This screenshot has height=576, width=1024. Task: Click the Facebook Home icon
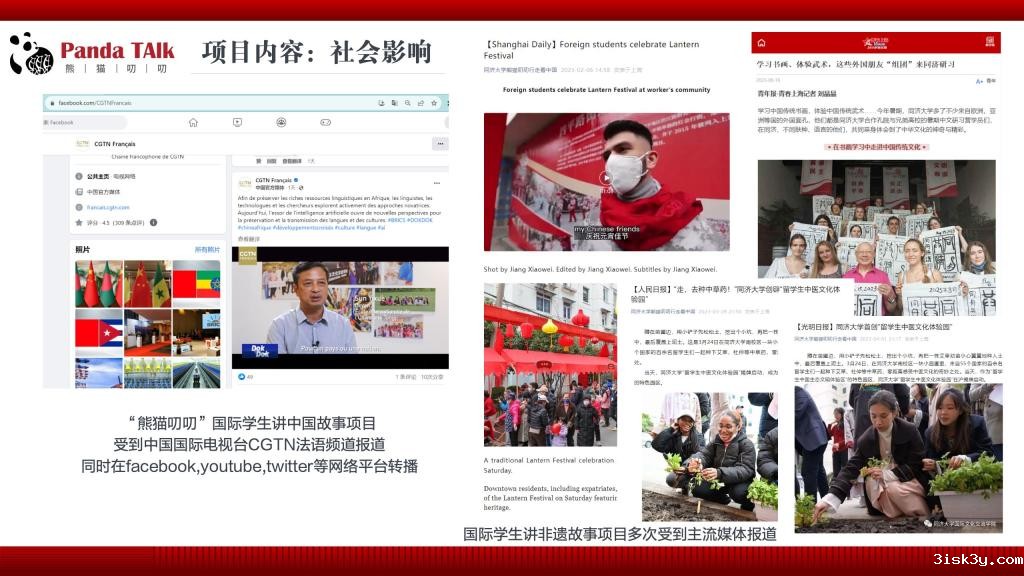192,122
